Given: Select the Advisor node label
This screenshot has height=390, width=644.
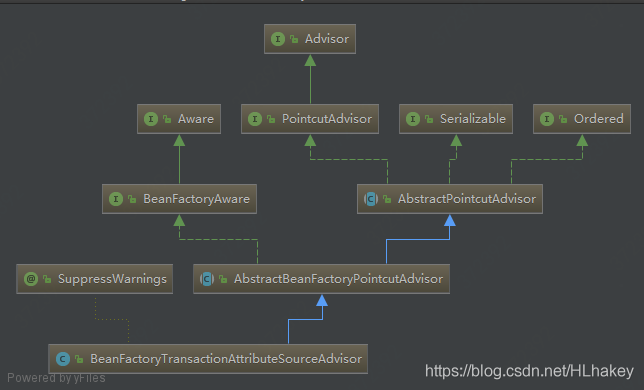Looking at the screenshot, I should tap(327, 39).
